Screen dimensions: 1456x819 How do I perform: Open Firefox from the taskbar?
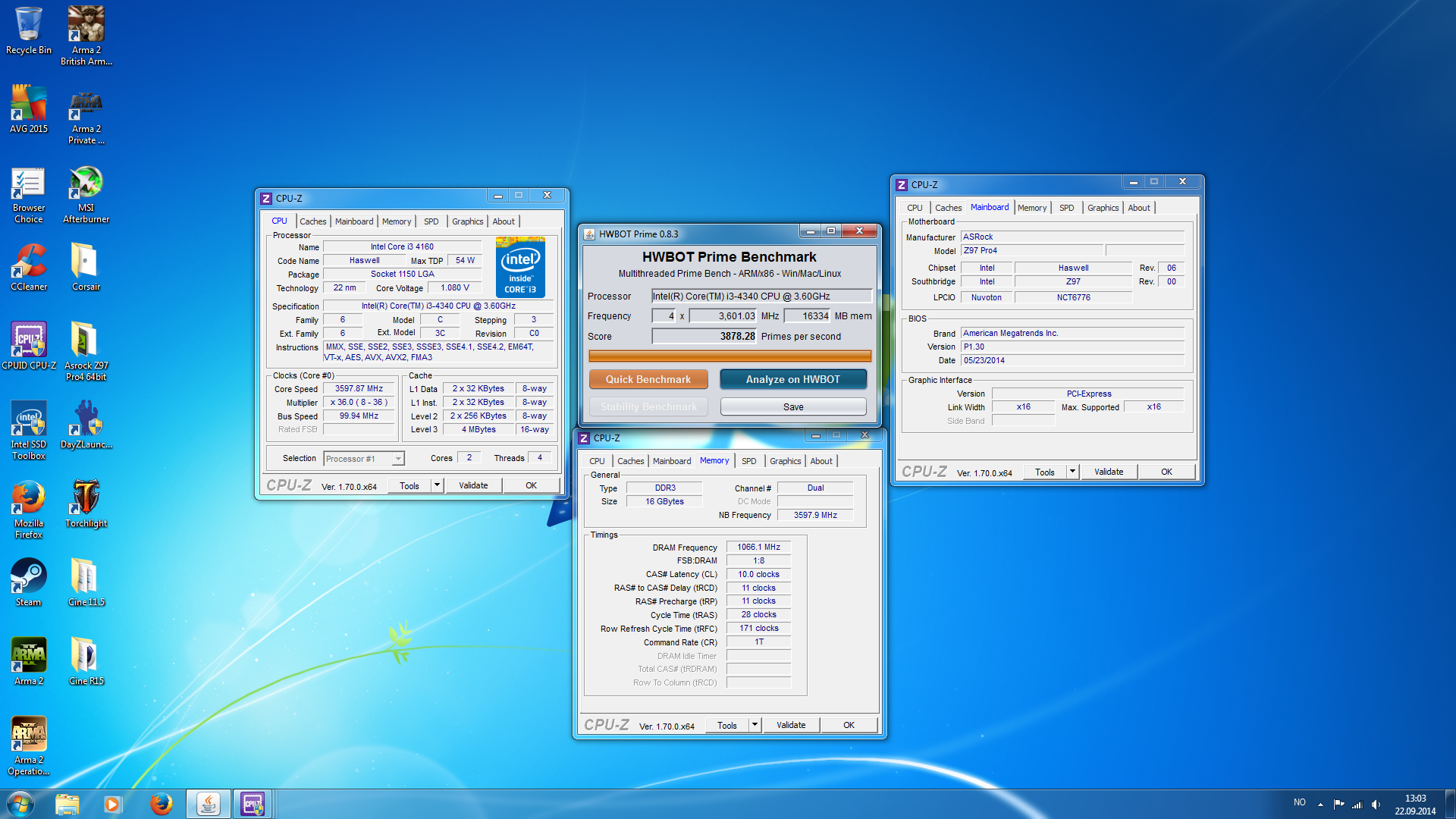click(161, 804)
